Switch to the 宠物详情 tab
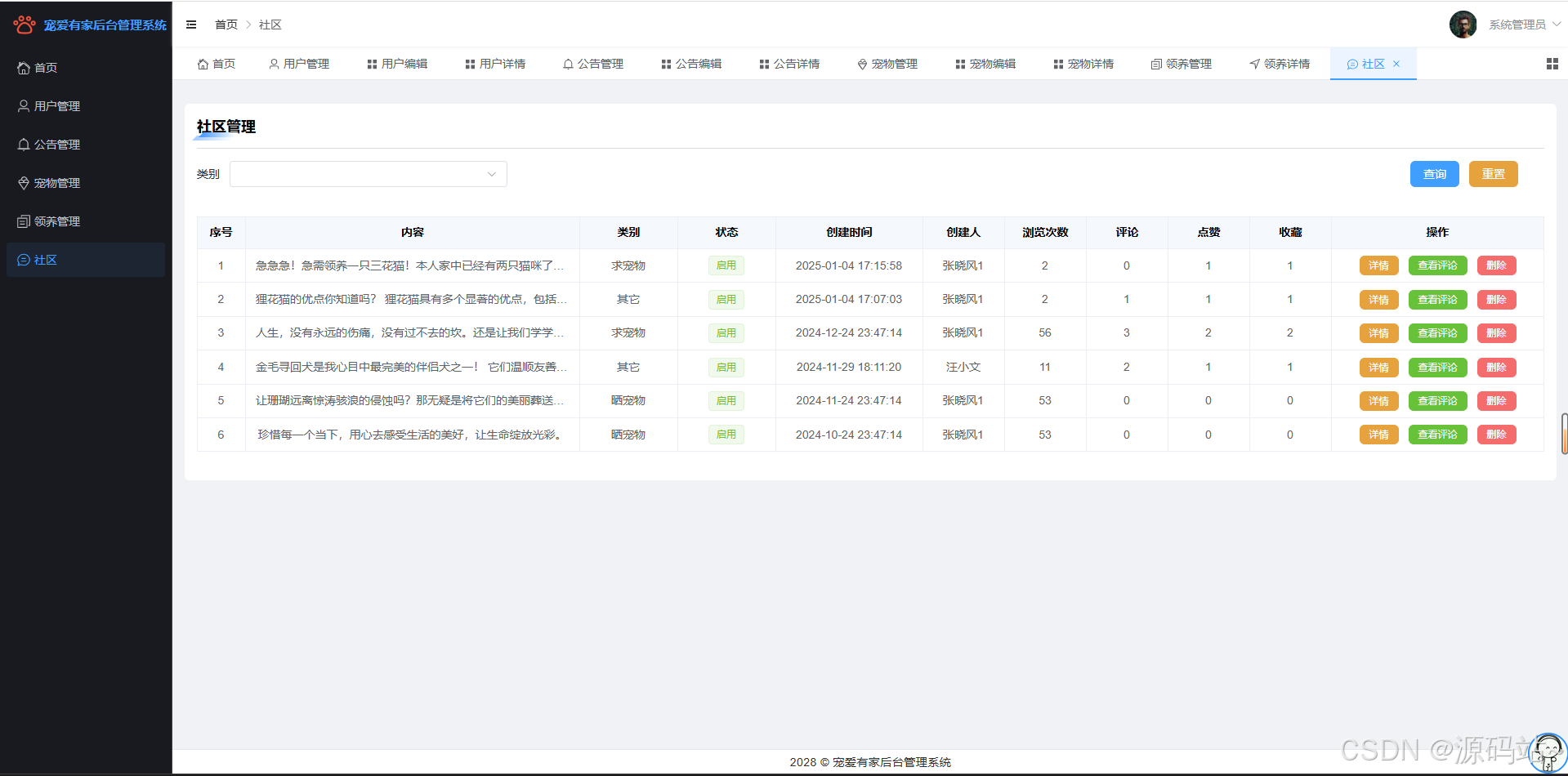The width and height of the screenshot is (1568, 776). pos(1083,64)
